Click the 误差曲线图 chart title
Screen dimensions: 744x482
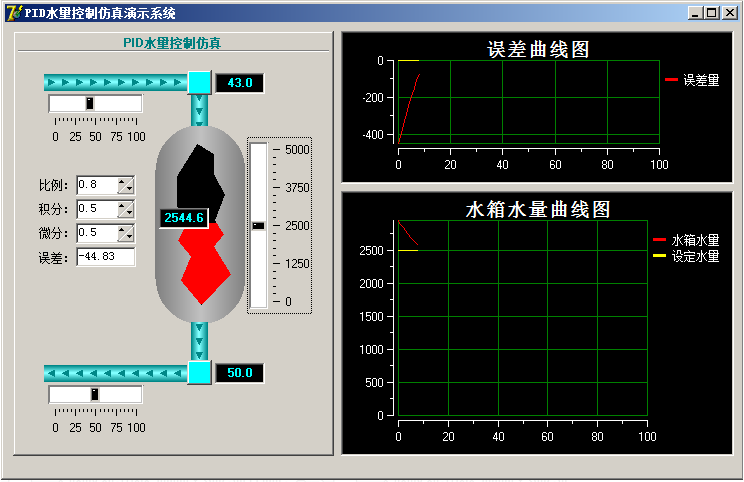click(x=538, y=49)
